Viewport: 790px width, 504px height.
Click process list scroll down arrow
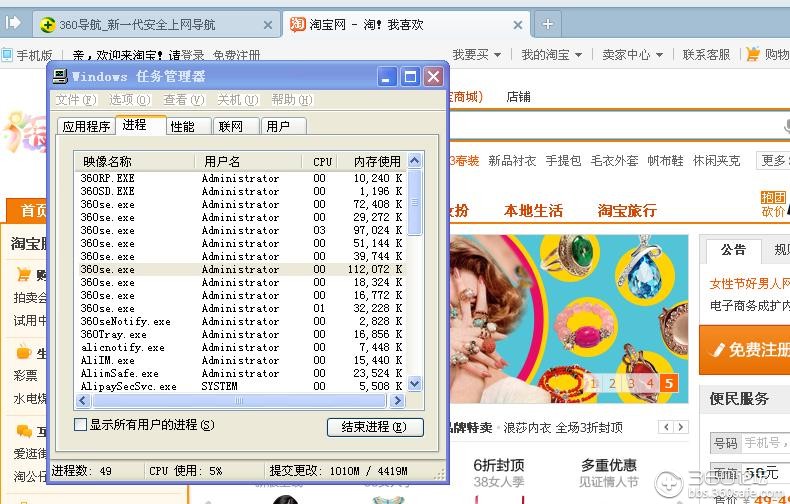click(x=415, y=384)
